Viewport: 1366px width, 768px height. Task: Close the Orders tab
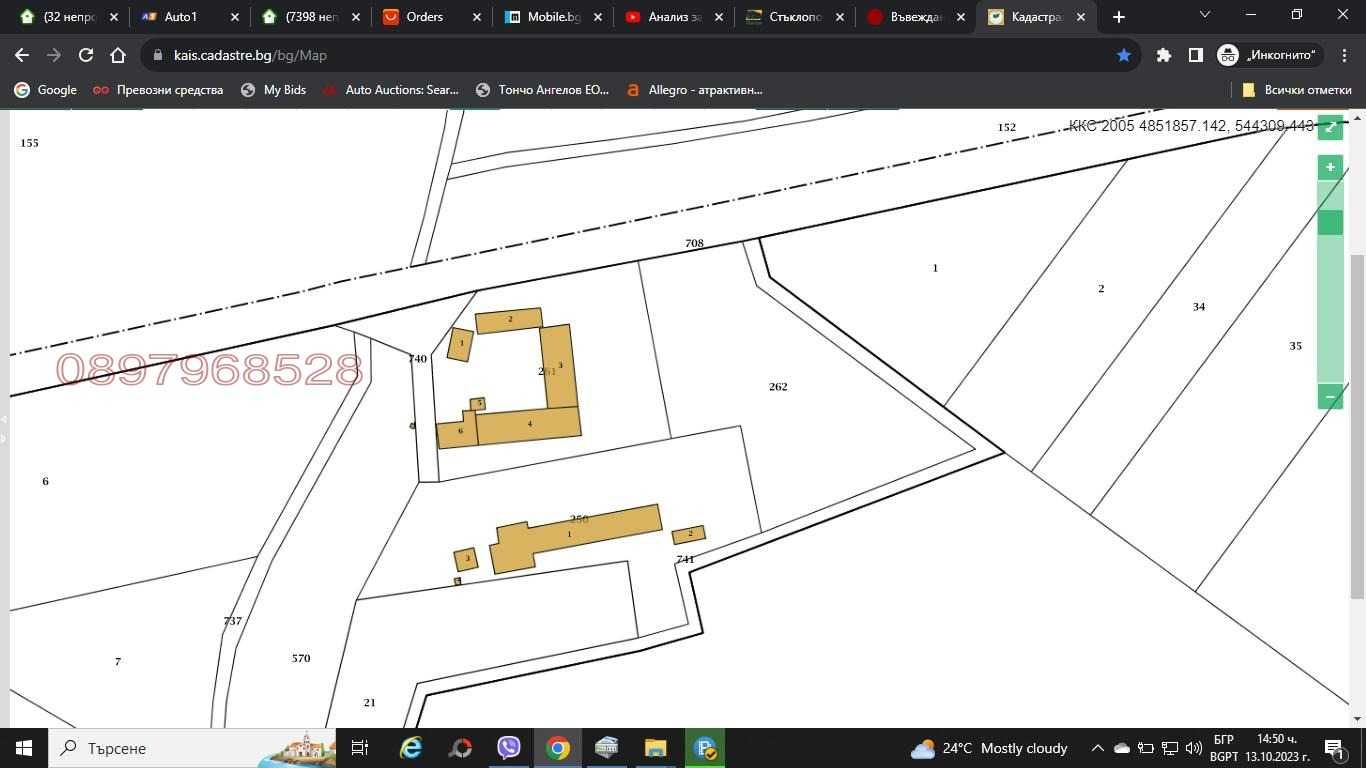click(x=476, y=17)
